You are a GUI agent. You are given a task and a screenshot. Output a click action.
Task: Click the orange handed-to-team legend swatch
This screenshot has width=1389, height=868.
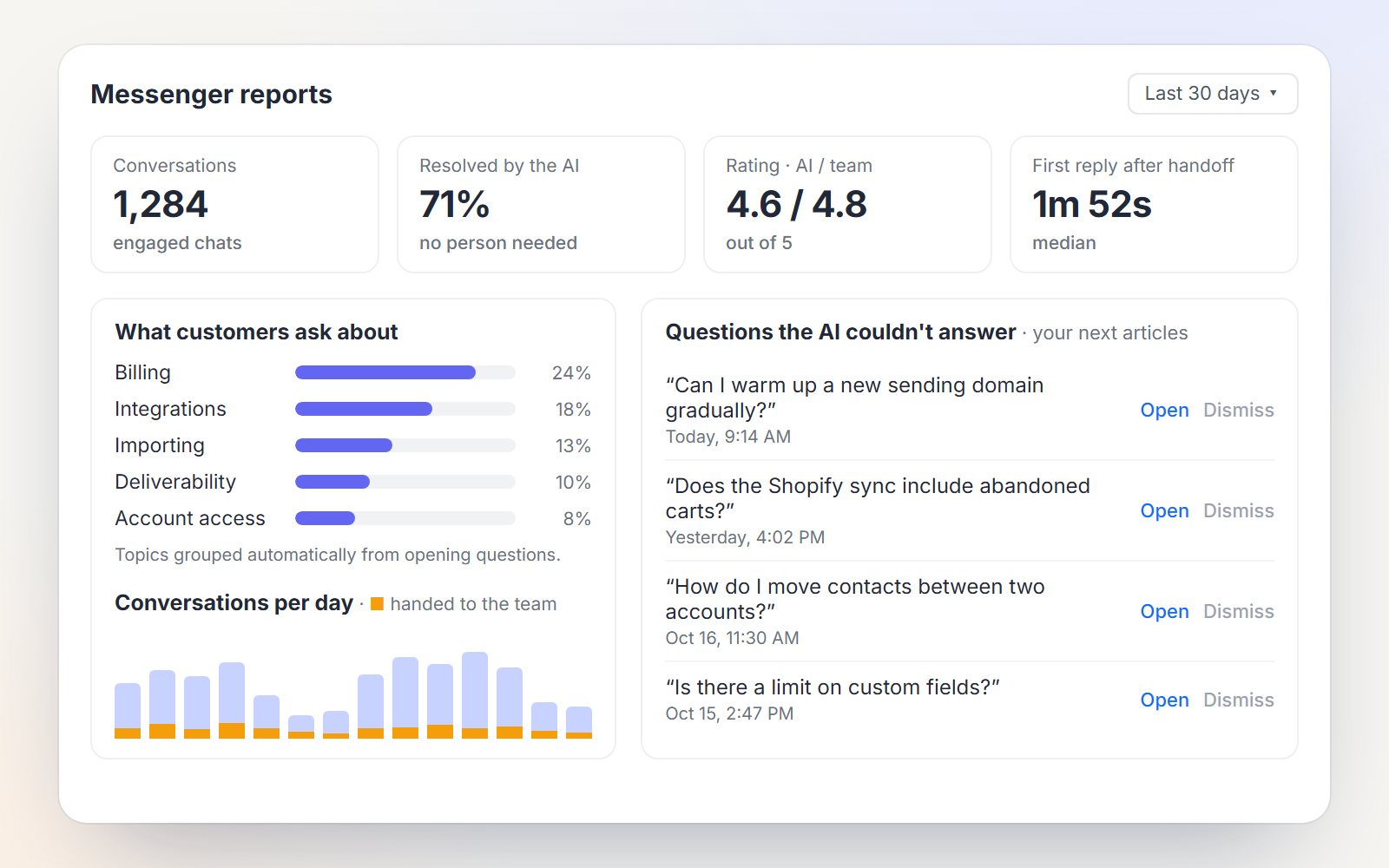(x=377, y=603)
